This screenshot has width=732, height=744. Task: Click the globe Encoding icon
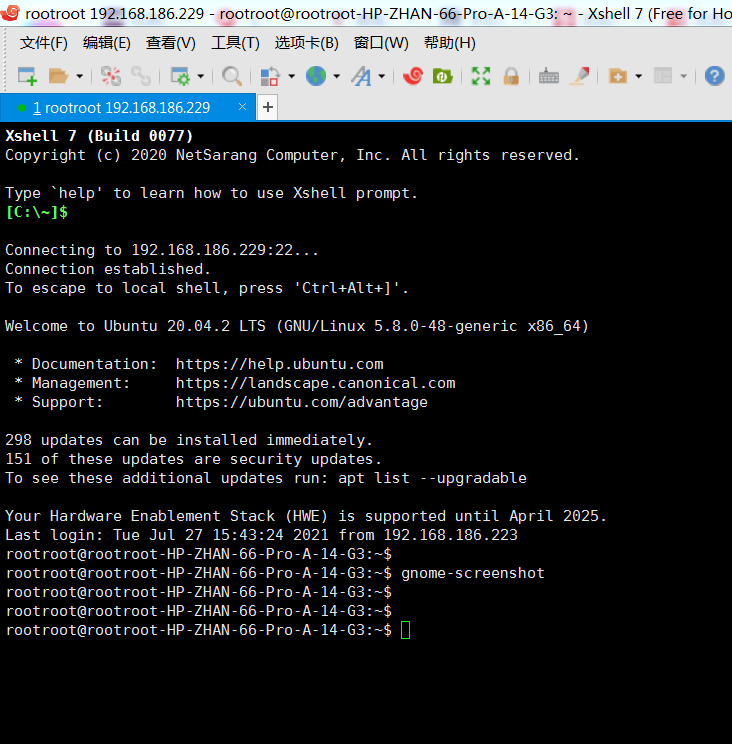pyautogui.click(x=315, y=76)
